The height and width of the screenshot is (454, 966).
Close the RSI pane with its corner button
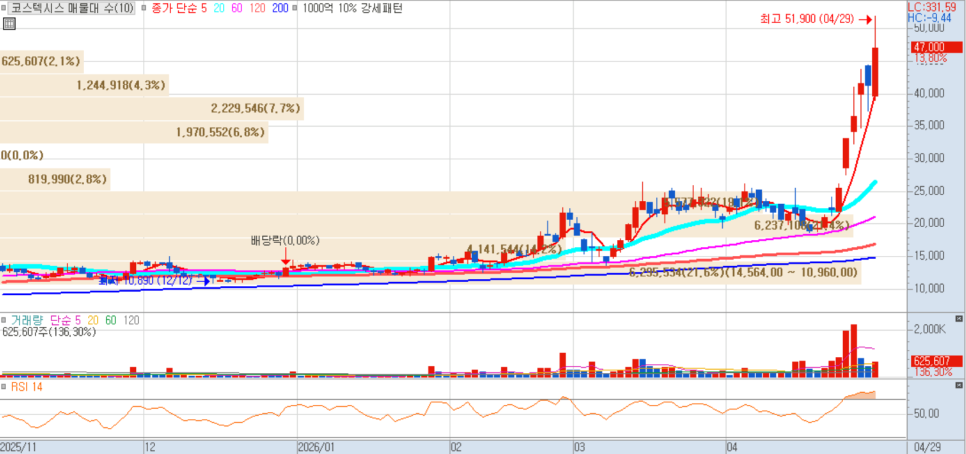click(958, 385)
